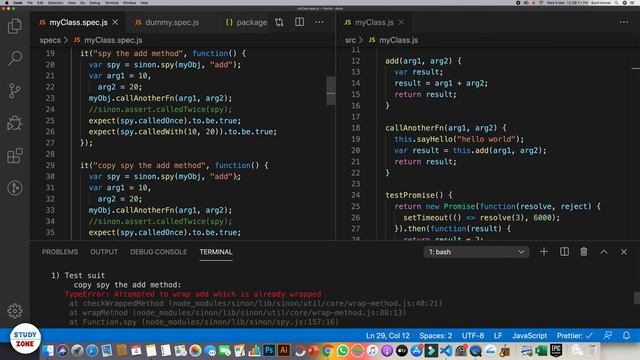
Task: Open the Explorer view in activity bar
Action: pyautogui.click(x=15, y=26)
